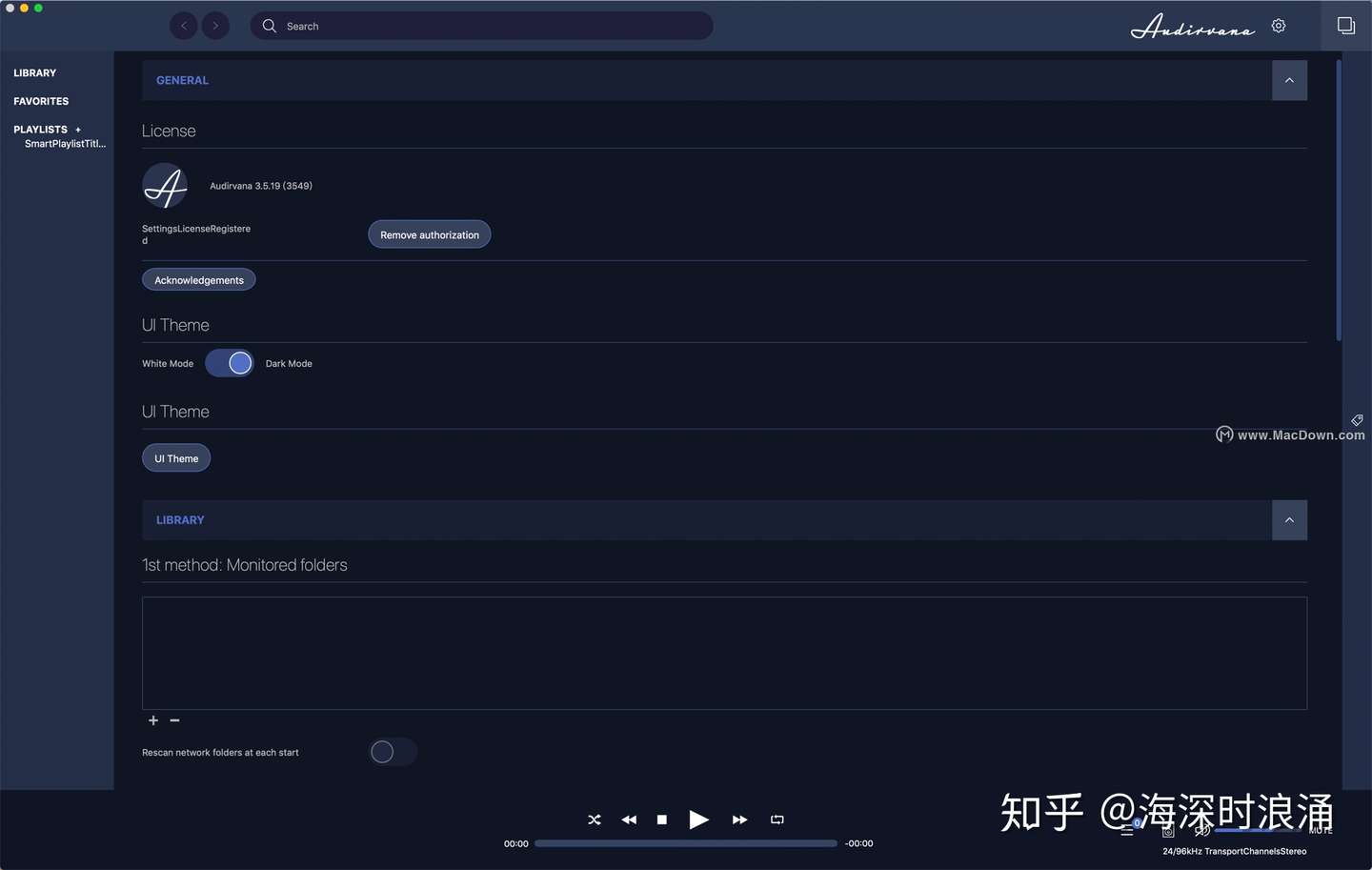Collapse the LIBRARY section chevron

(x=1289, y=520)
